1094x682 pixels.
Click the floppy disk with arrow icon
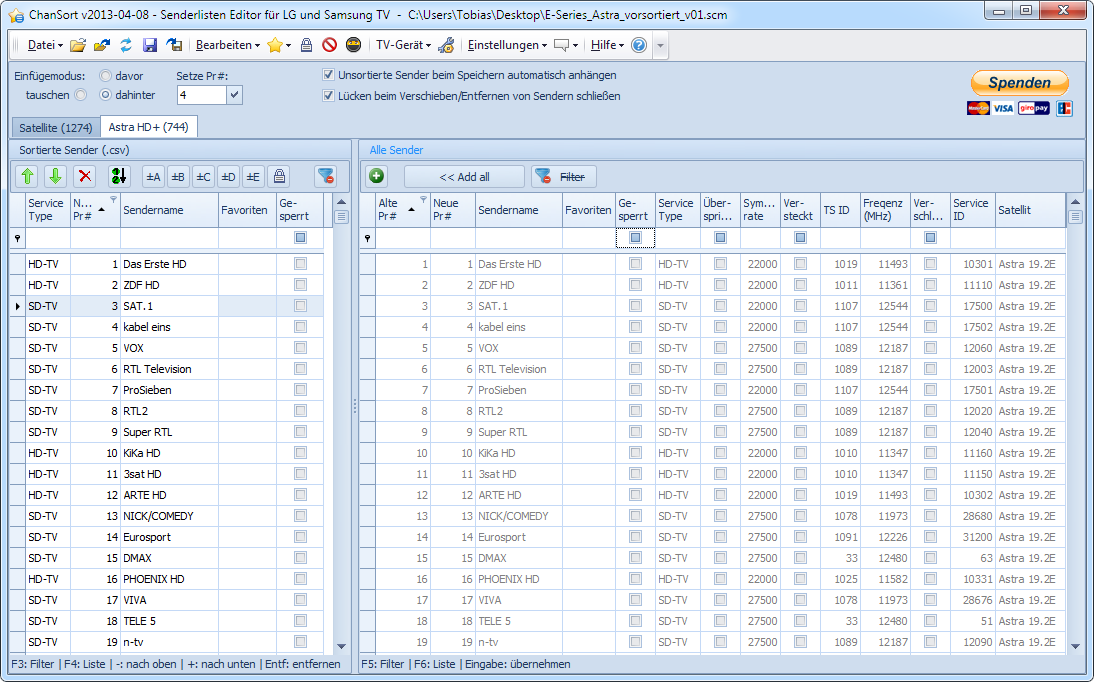pyautogui.click(x=174, y=45)
